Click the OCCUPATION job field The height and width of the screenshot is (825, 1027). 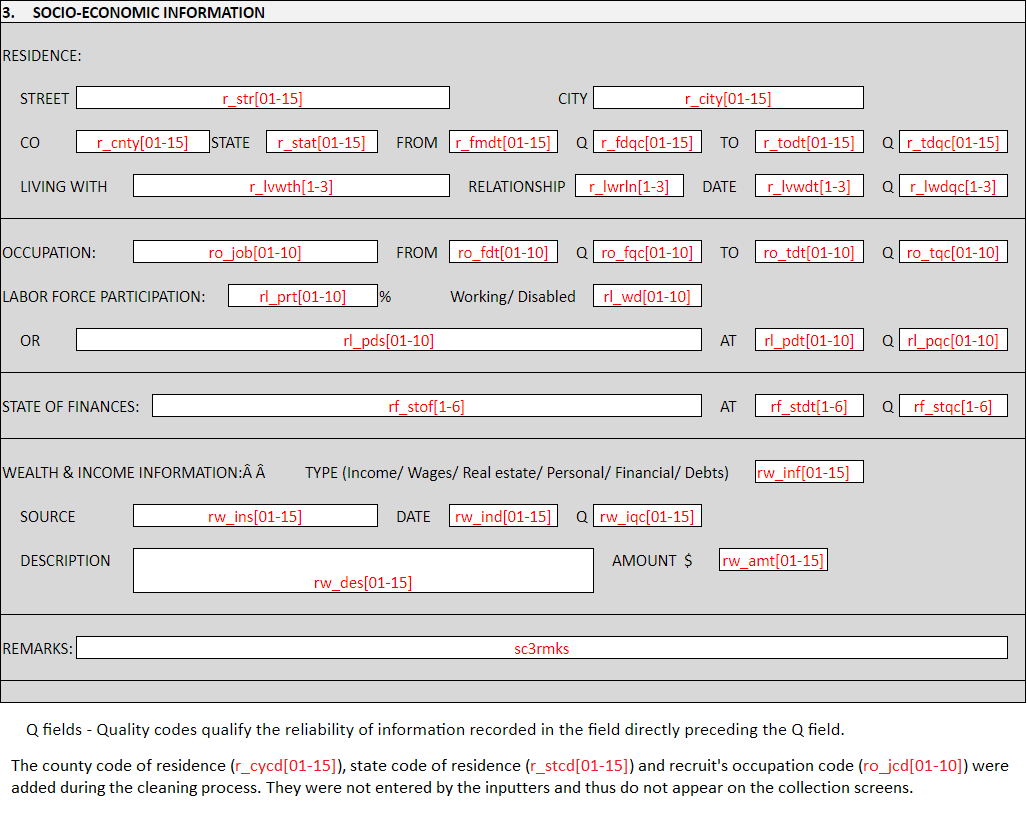255,252
